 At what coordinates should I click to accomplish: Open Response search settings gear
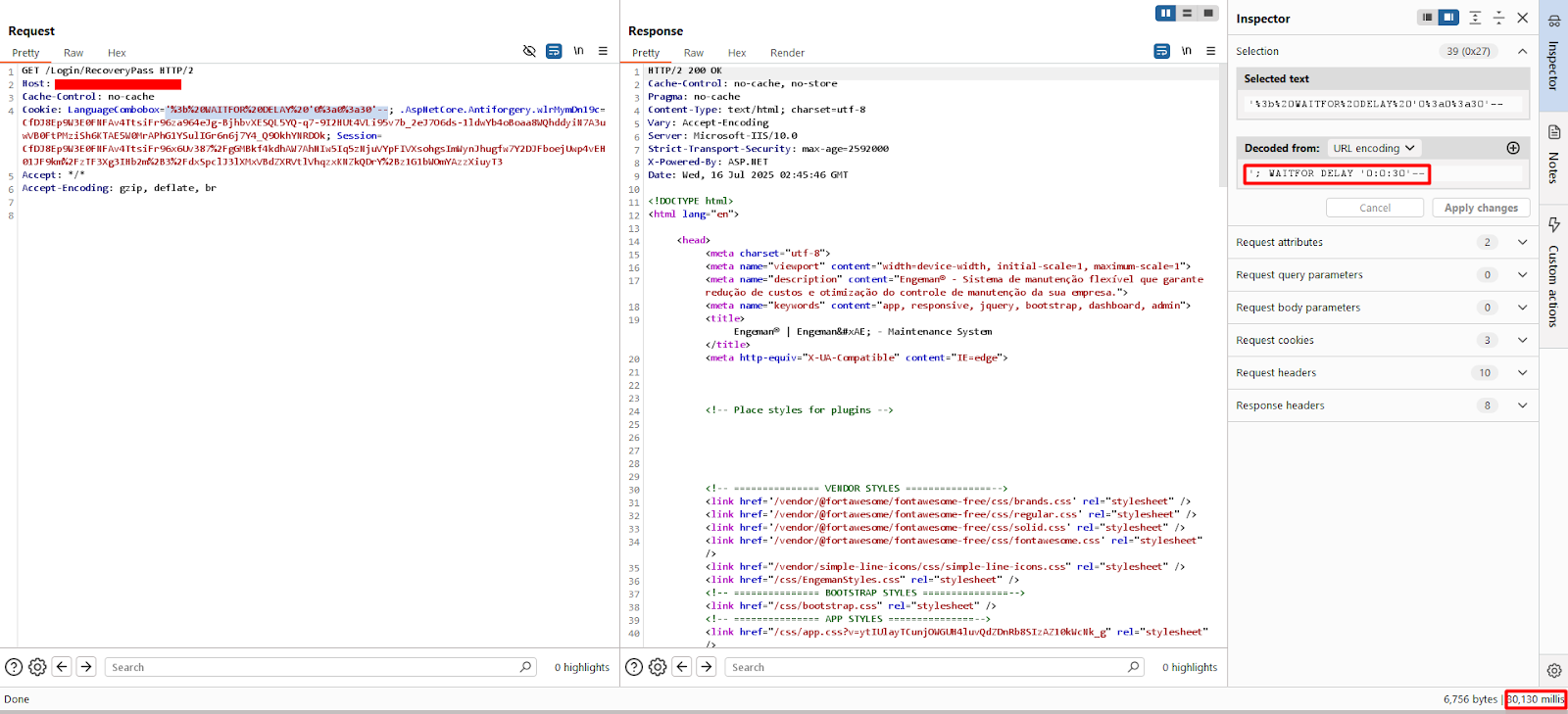point(658,667)
